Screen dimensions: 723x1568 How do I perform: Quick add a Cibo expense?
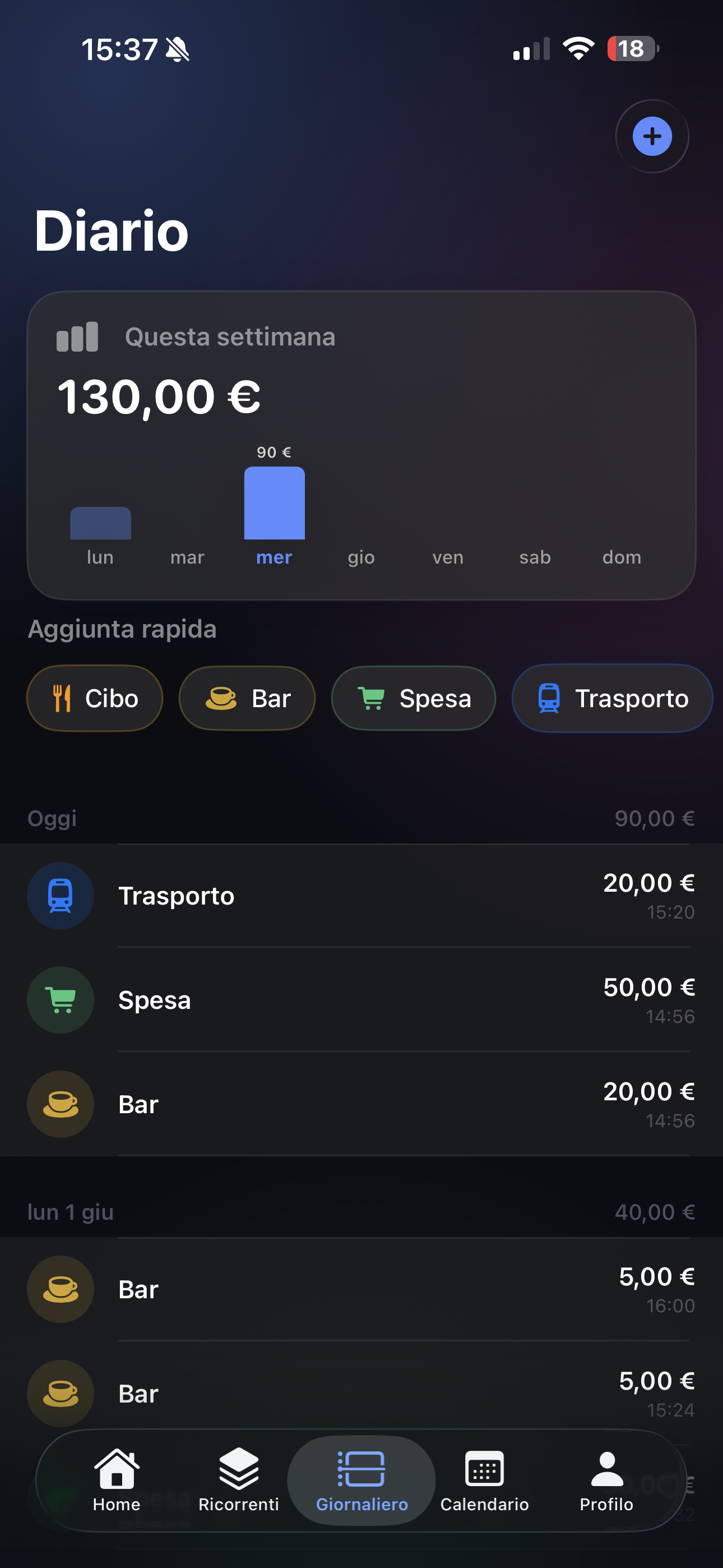tap(95, 698)
